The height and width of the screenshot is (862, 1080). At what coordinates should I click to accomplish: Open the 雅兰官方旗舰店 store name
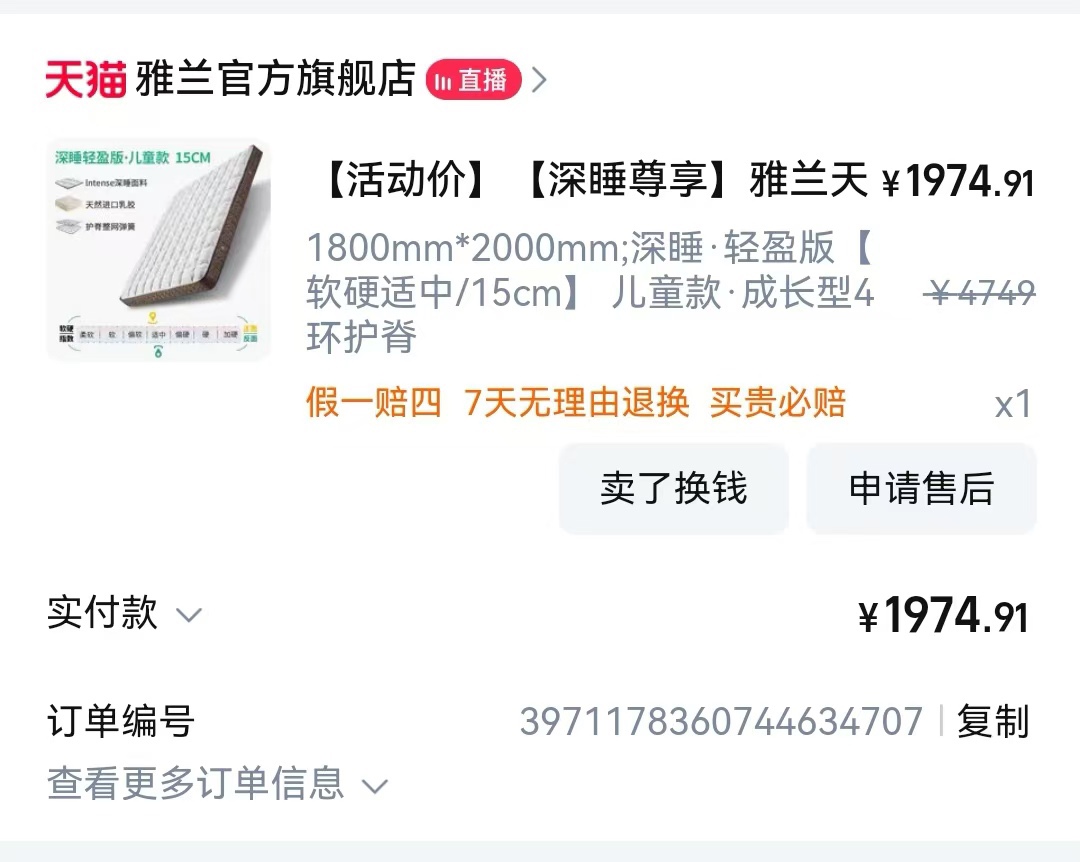click(x=276, y=79)
